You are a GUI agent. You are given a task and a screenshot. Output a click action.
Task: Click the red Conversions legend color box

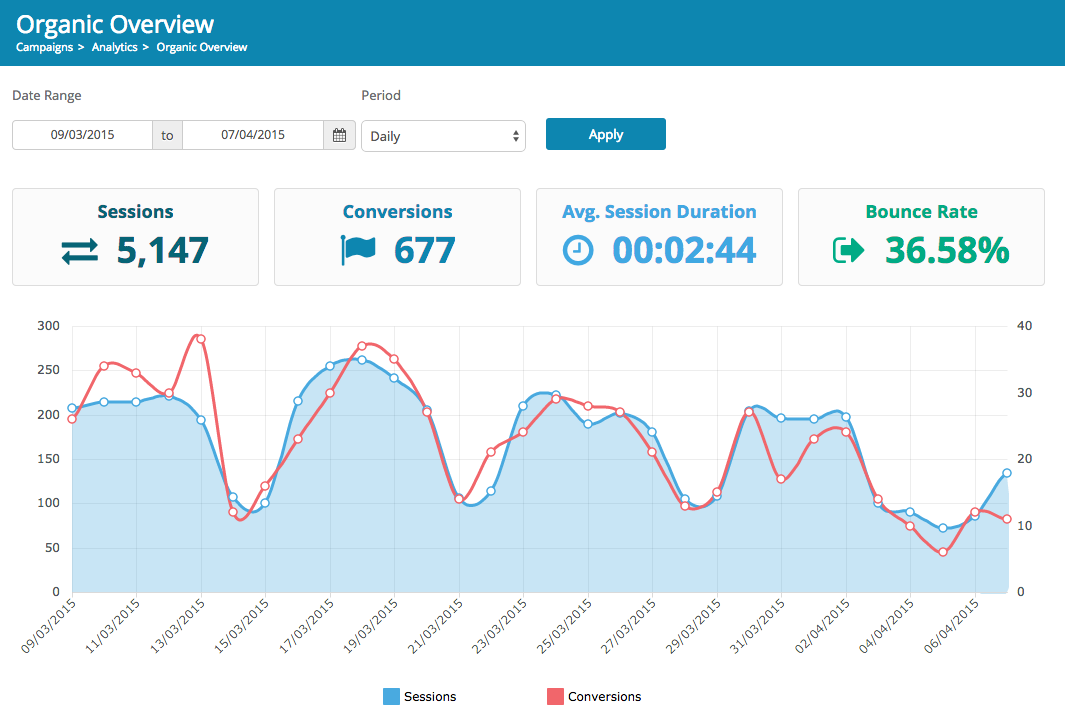(555, 696)
